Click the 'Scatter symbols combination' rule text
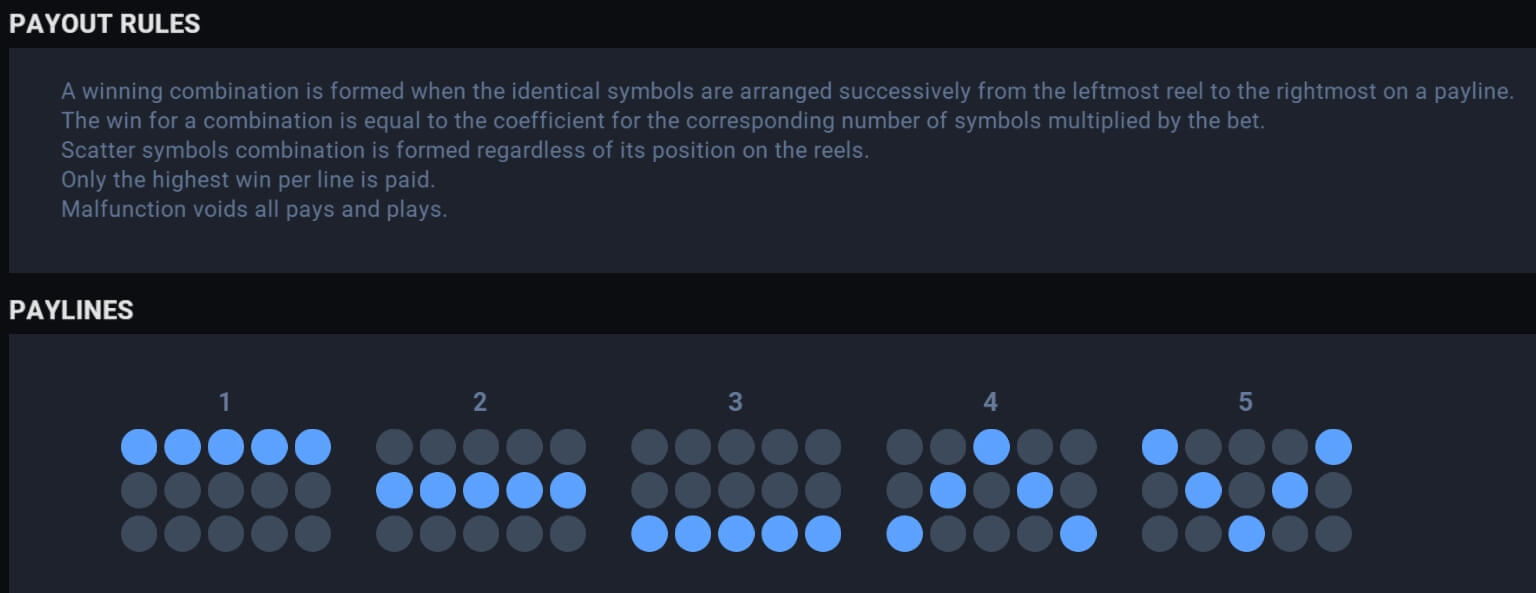The image size is (1536, 593). point(465,151)
